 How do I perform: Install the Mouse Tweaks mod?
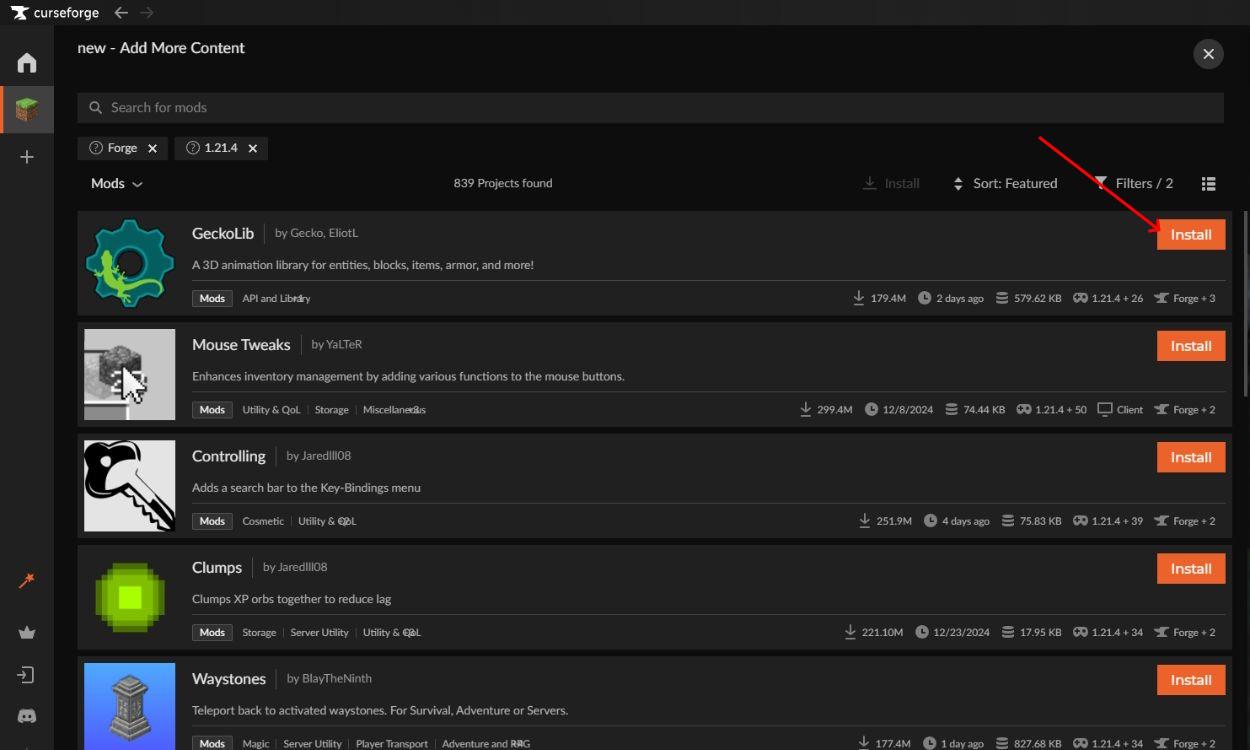(x=1190, y=346)
